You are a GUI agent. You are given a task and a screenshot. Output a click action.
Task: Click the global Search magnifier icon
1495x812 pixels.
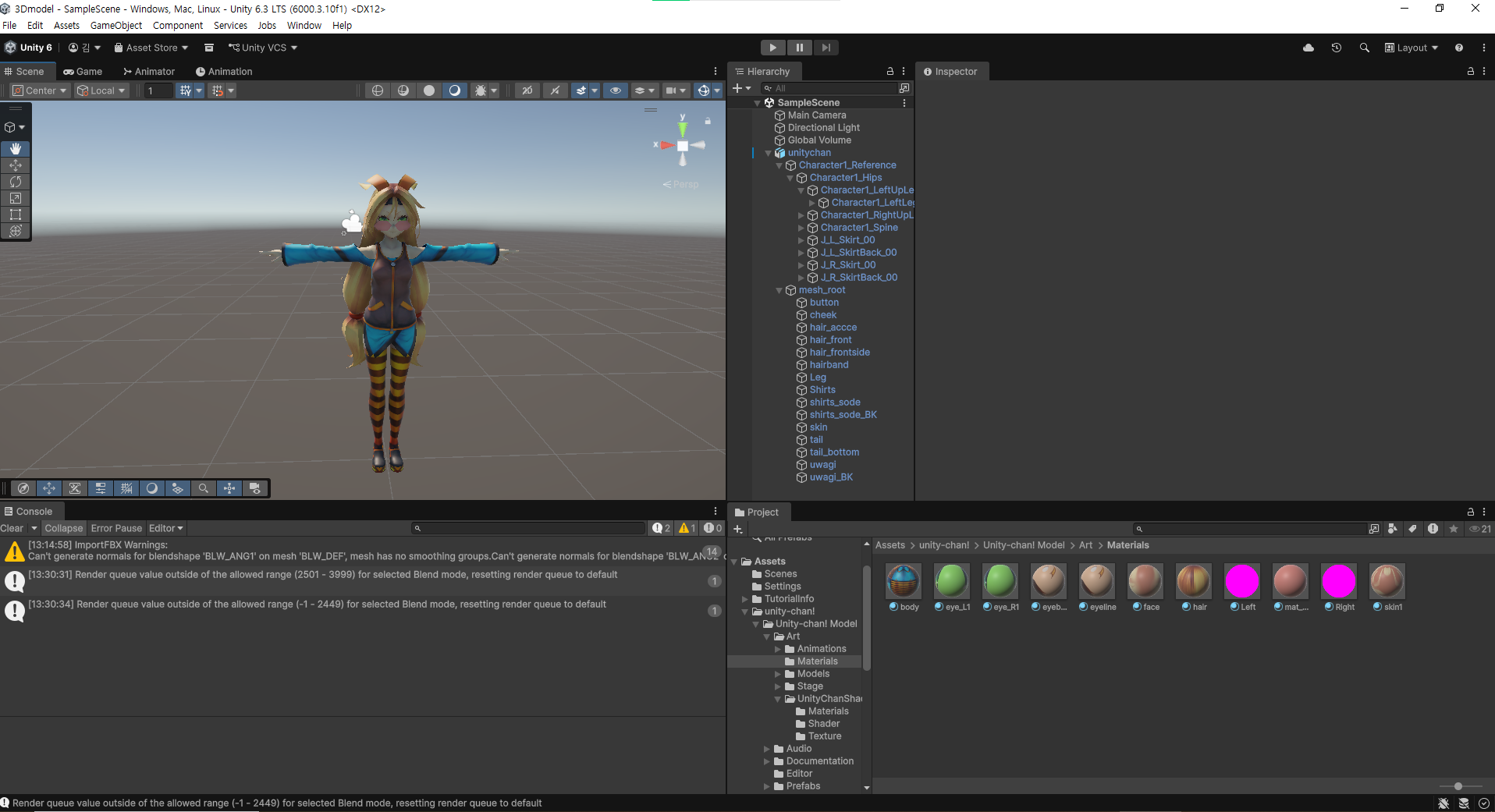point(1365,48)
